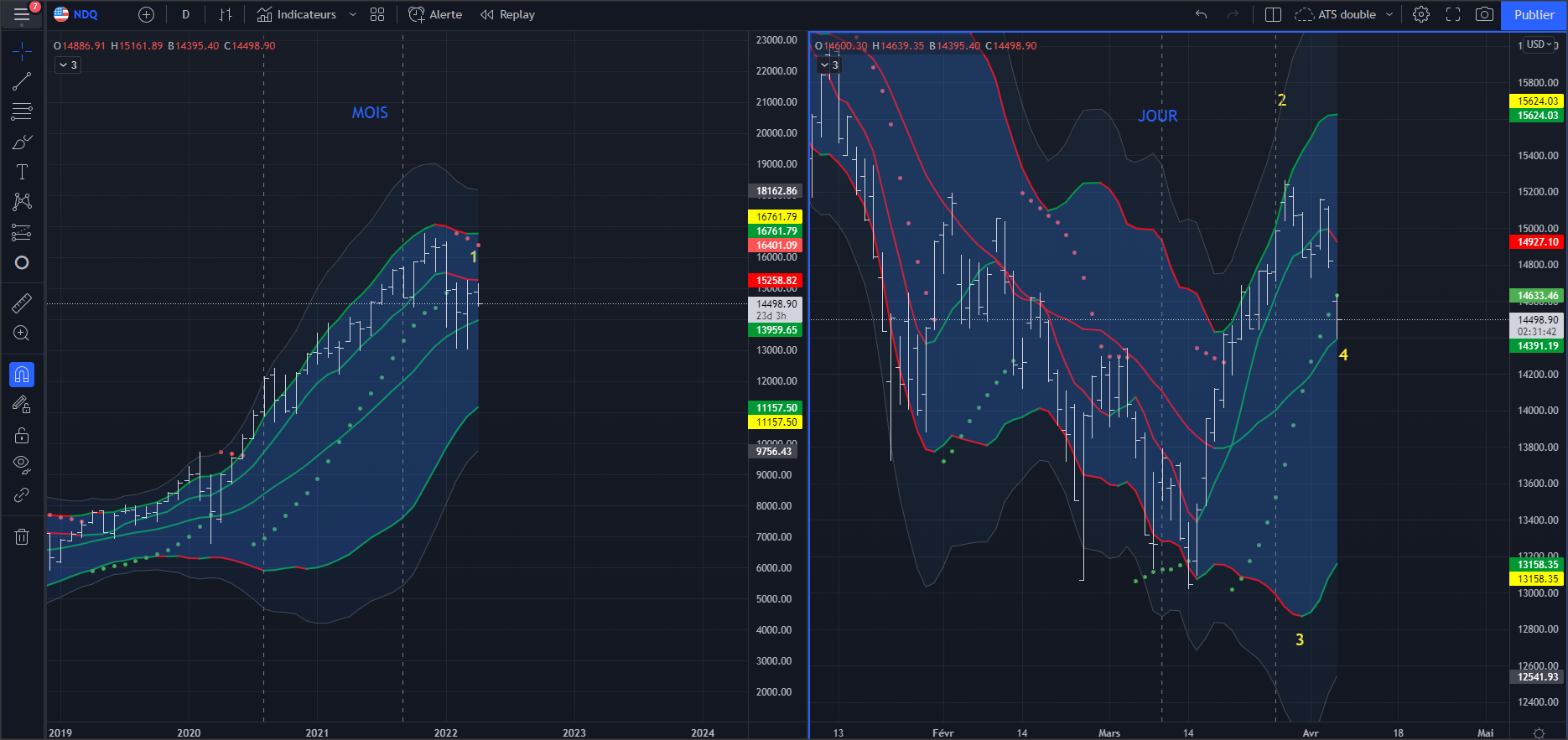The width and height of the screenshot is (1568, 740).
Task: Open the Indicateurs dialog
Action: (x=296, y=14)
